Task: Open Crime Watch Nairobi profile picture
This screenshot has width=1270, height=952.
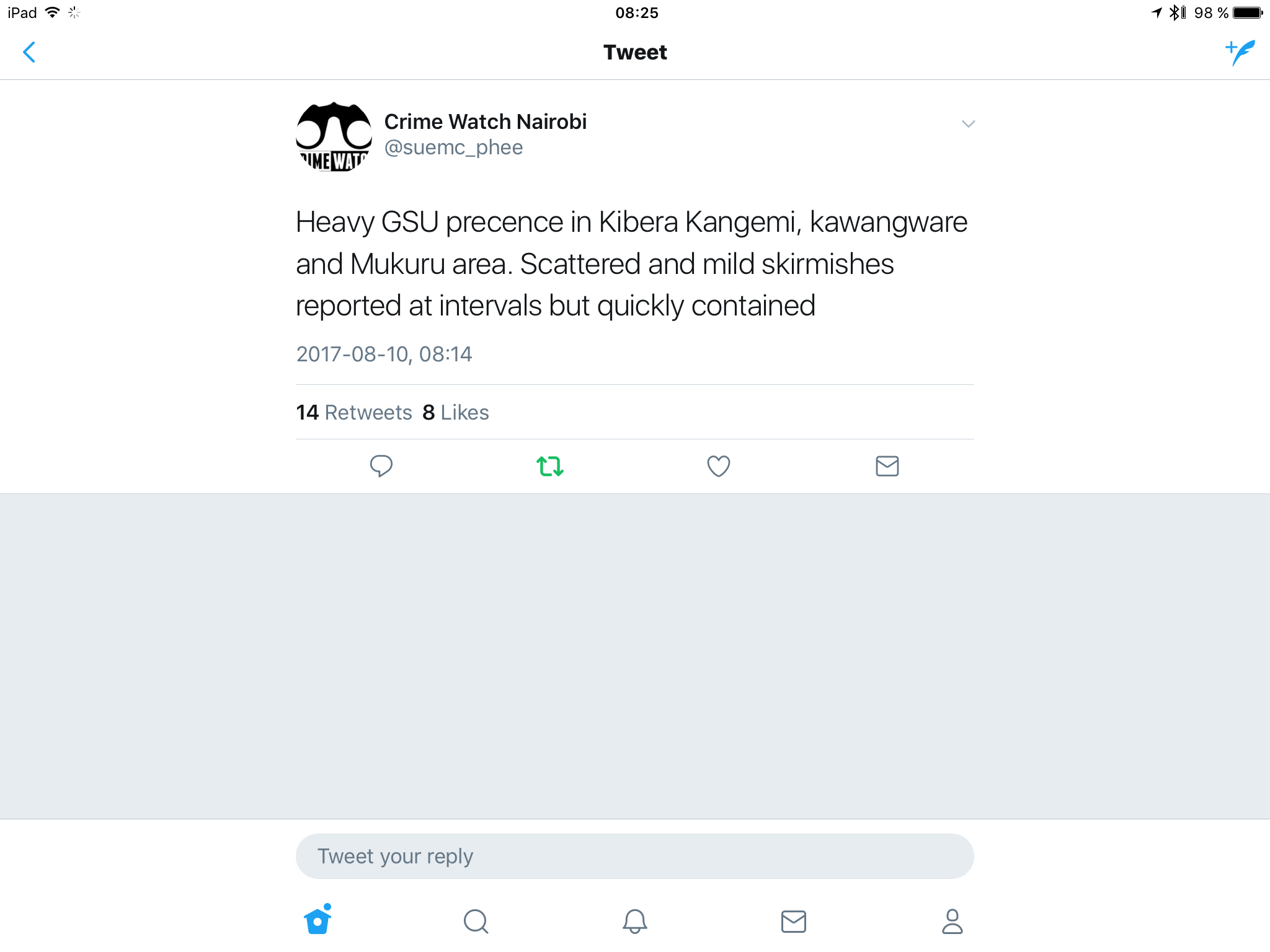Action: point(334,136)
